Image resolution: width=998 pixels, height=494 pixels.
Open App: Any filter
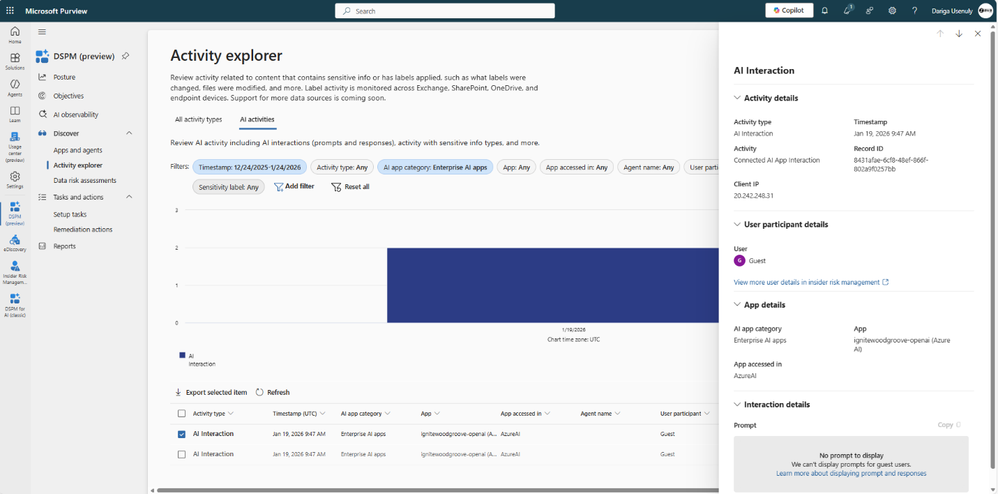tap(516, 167)
